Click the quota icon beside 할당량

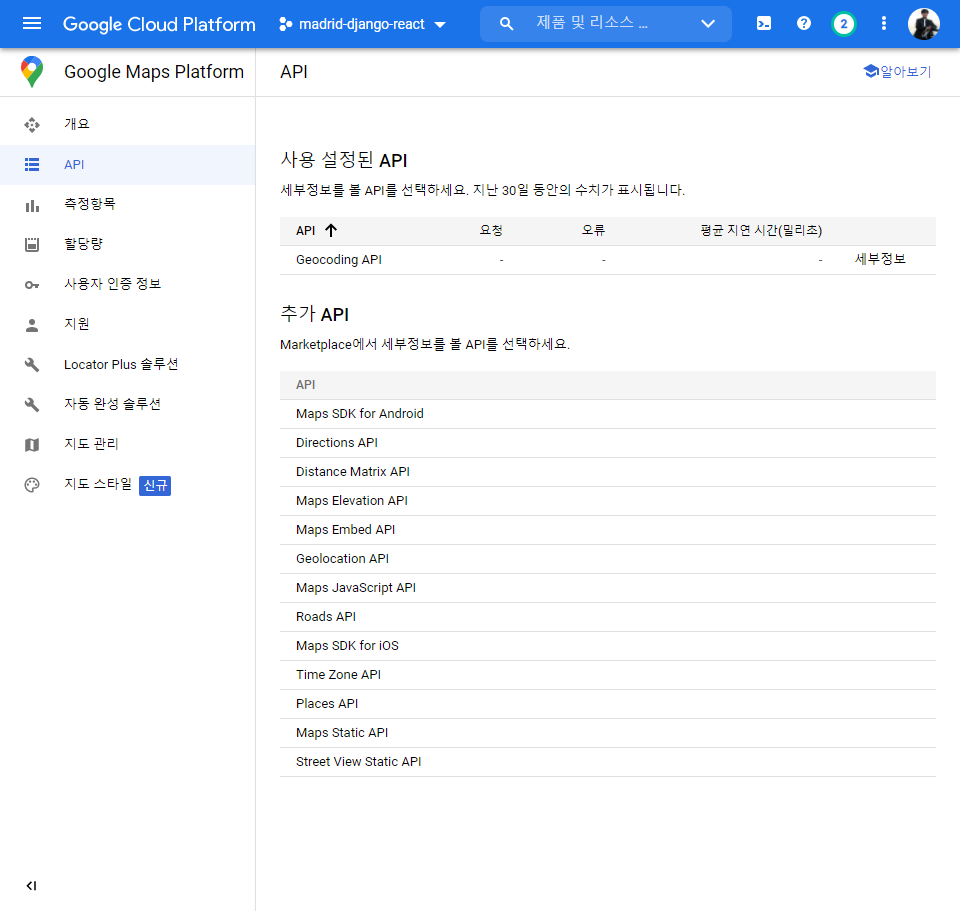coord(32,245)
